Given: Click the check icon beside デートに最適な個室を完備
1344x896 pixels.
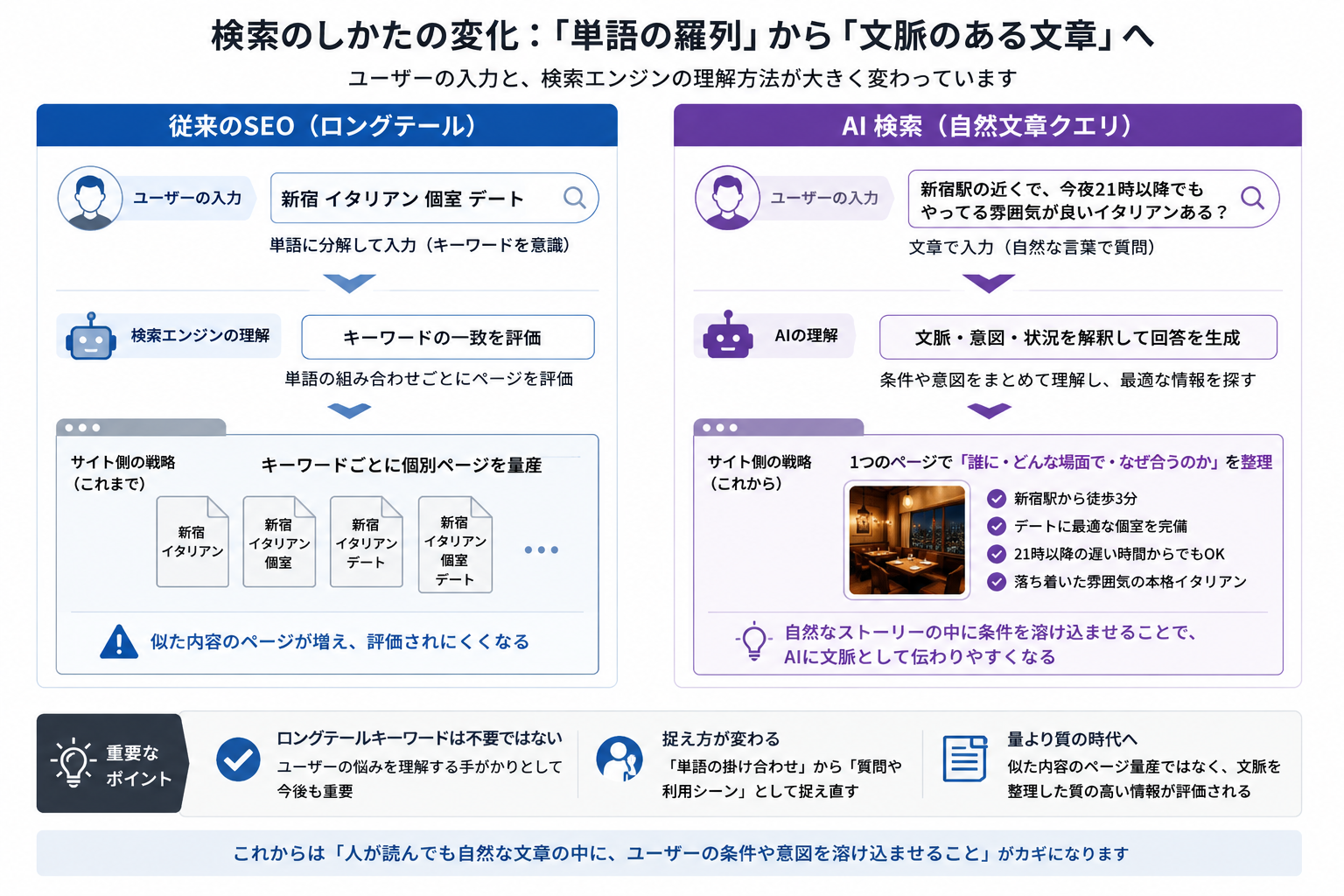Looking at the screenshot, I should 996,526.
